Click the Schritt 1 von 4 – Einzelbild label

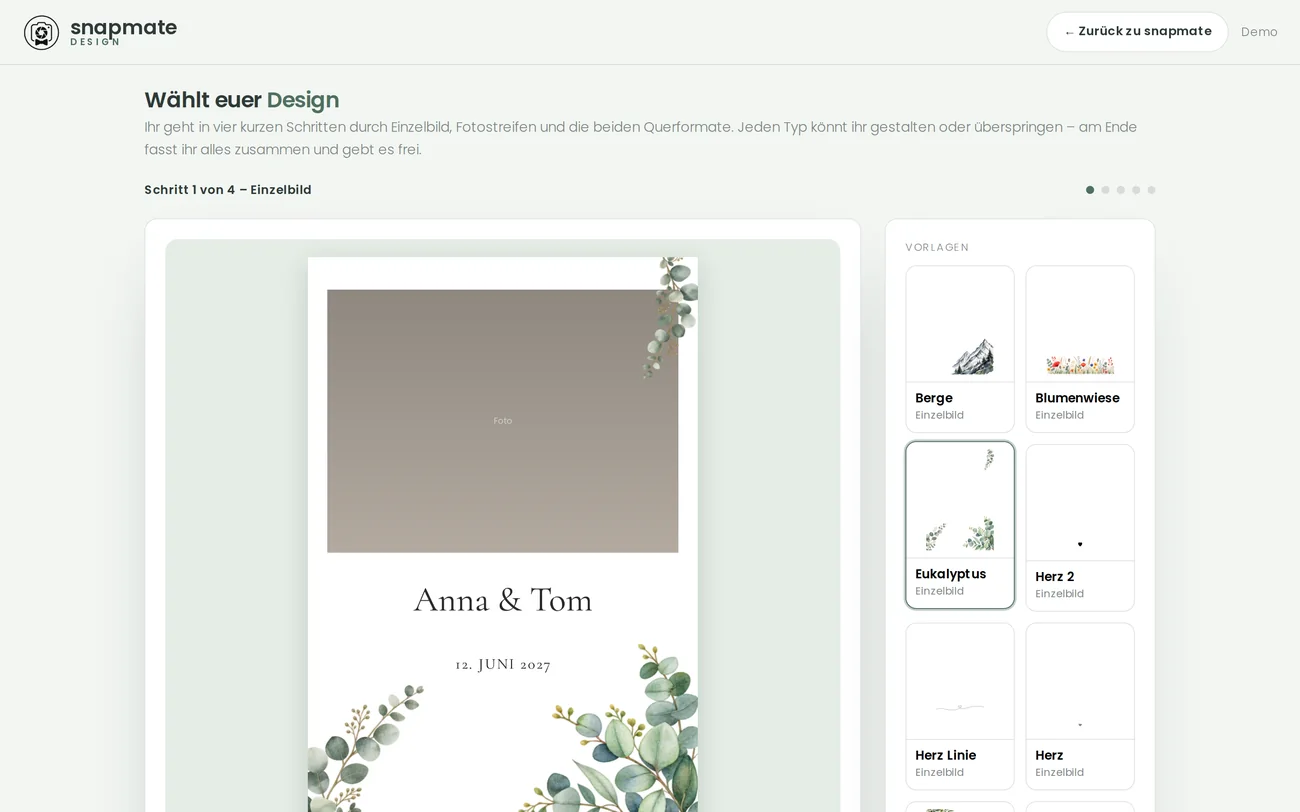tap(228, 190)
